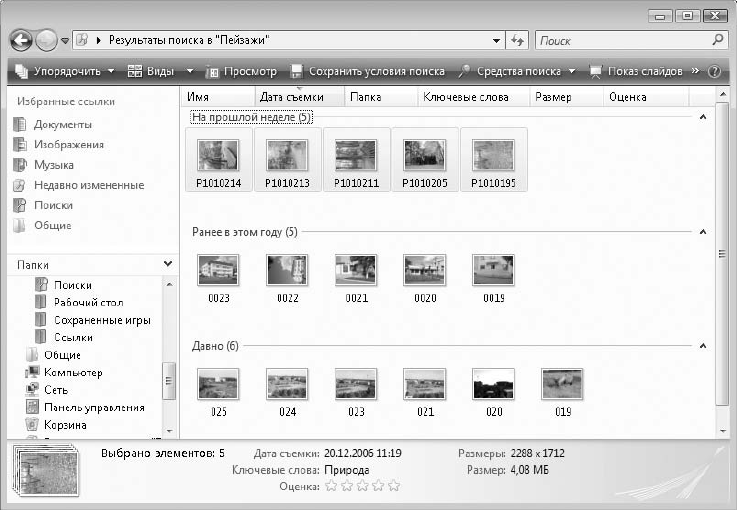Collapse the 'Давно' group arrow
Screen dimensions: 737x511
(x=703, y=347)
